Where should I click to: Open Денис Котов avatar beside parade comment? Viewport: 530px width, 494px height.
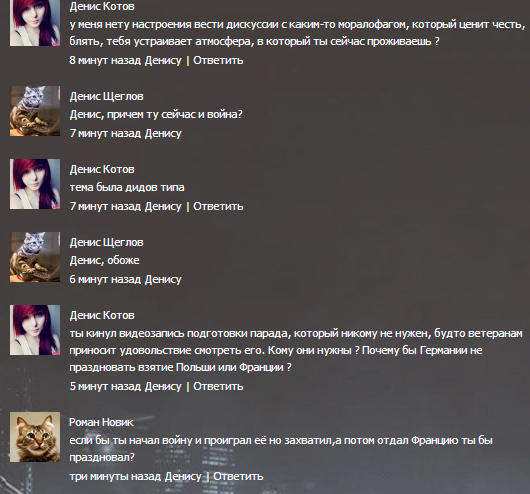coord(35,330)
